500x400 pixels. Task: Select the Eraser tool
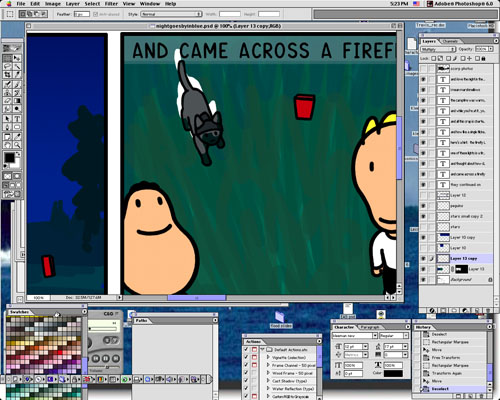7,101
